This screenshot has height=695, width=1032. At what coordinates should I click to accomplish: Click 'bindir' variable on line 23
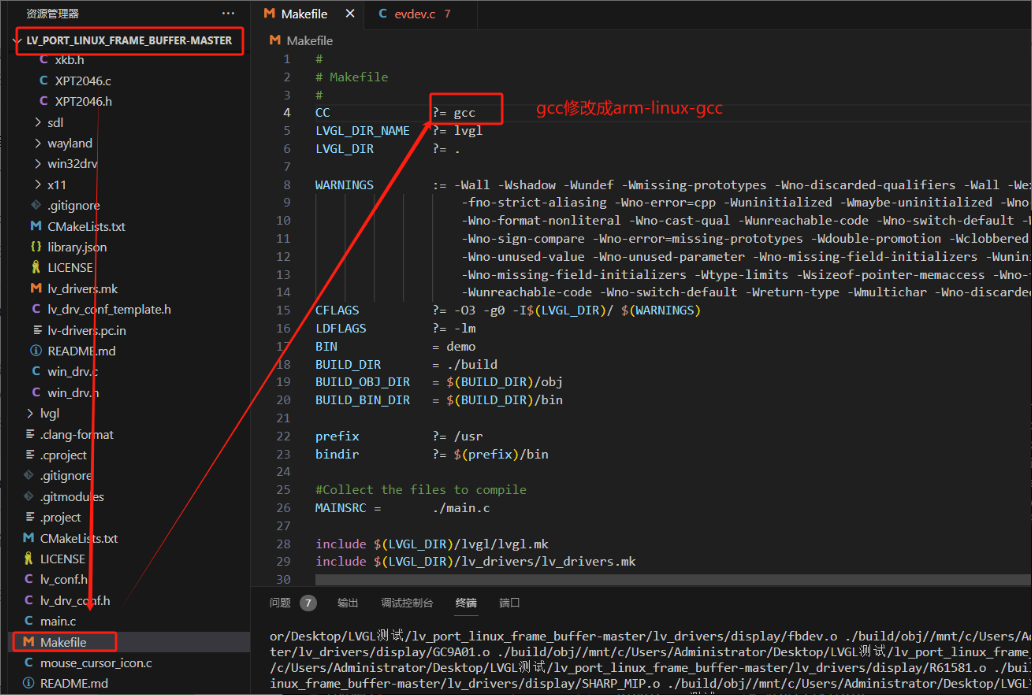click(x=337, y=454)
